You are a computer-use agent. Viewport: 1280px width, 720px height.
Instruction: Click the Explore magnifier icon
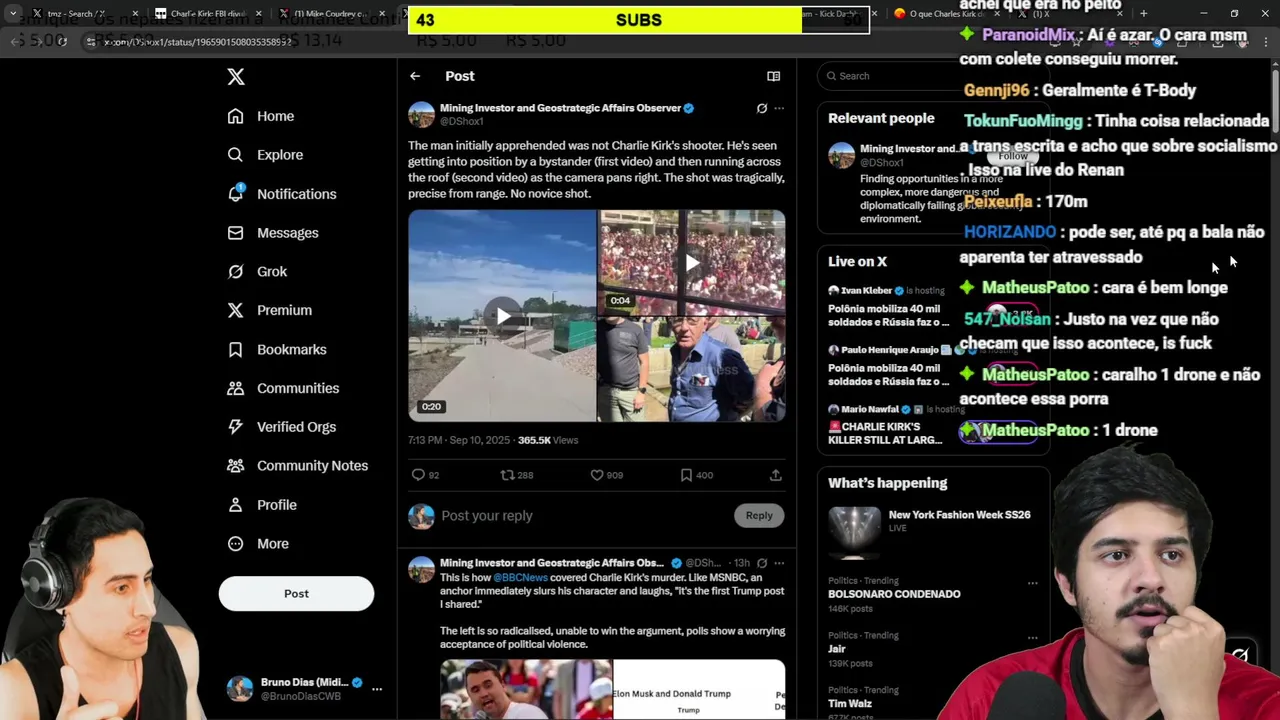(235, 155)
